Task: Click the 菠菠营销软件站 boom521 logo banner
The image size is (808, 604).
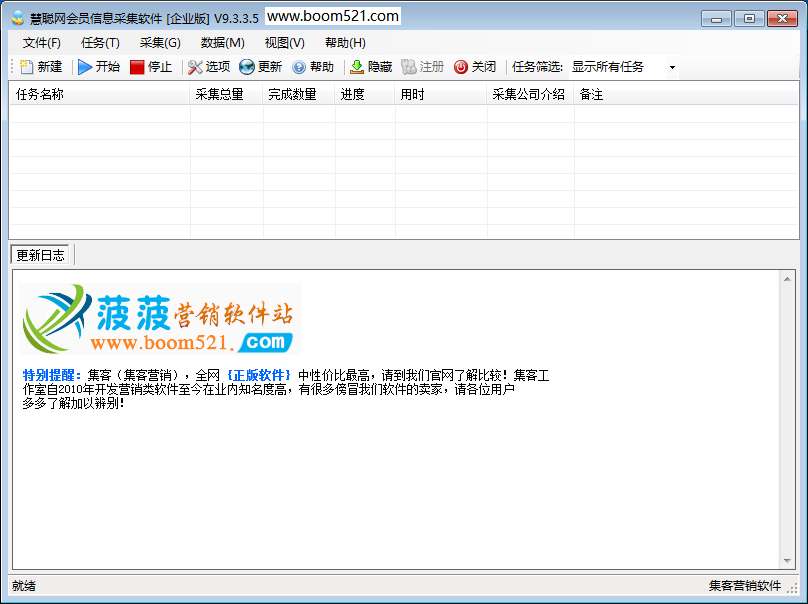Action: (x=160, y=318)
